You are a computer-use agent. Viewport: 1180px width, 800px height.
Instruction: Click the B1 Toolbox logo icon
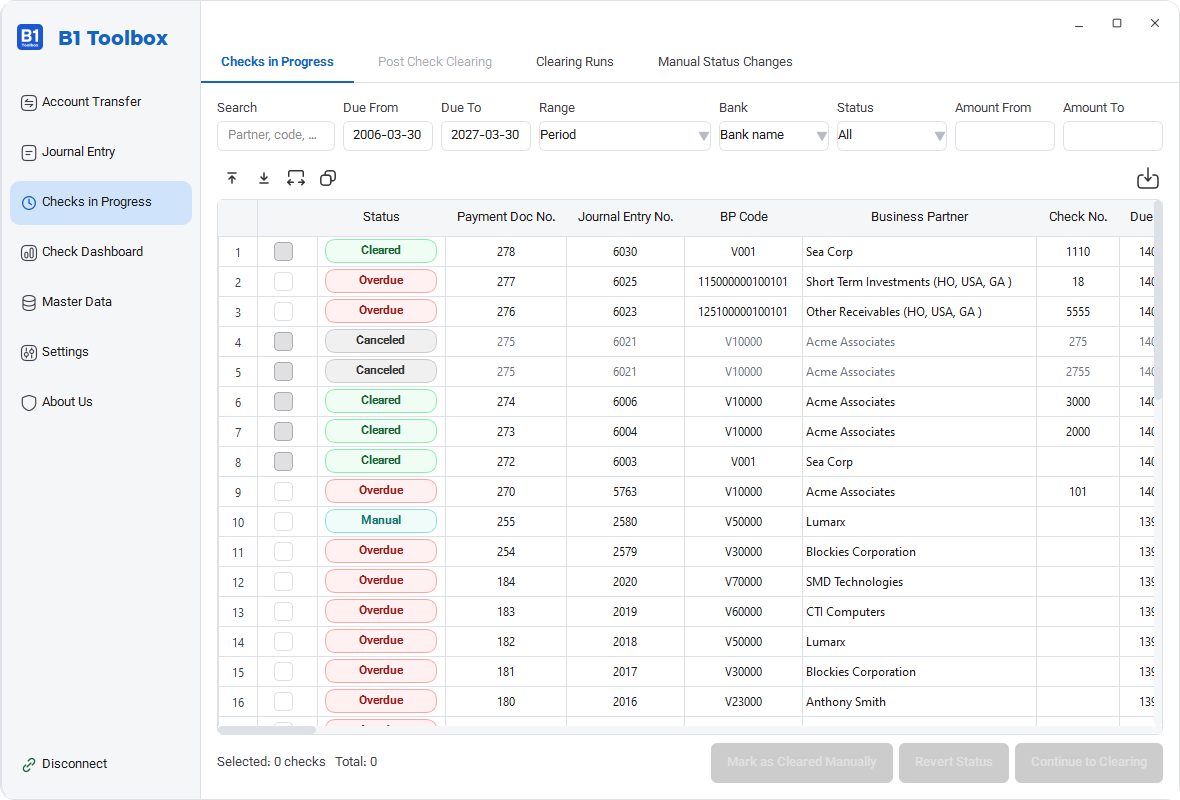click(30, 37)
